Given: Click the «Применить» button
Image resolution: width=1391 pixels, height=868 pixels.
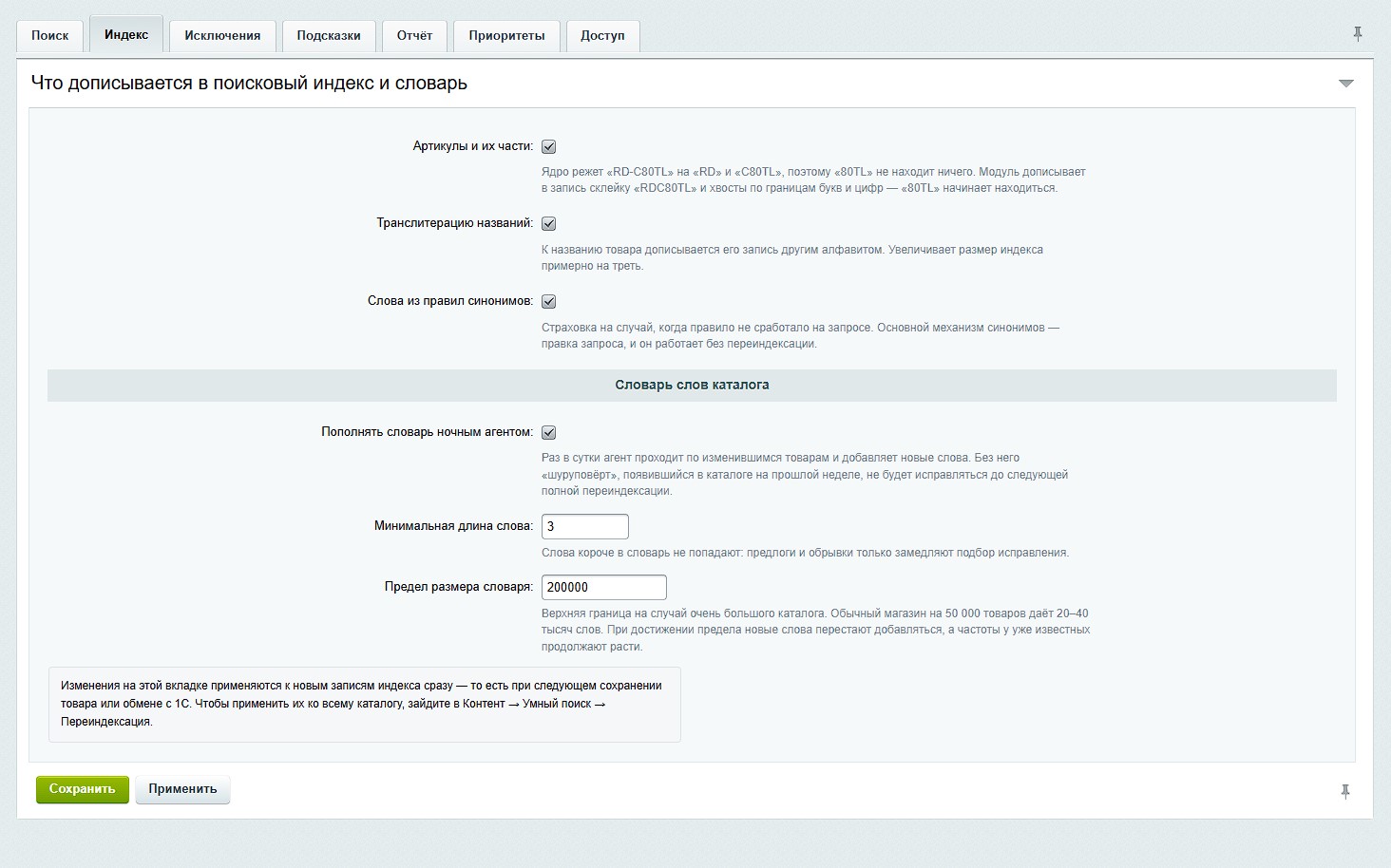Looking at the screenshot, I should pyautogui.click(x=182, y=789).
